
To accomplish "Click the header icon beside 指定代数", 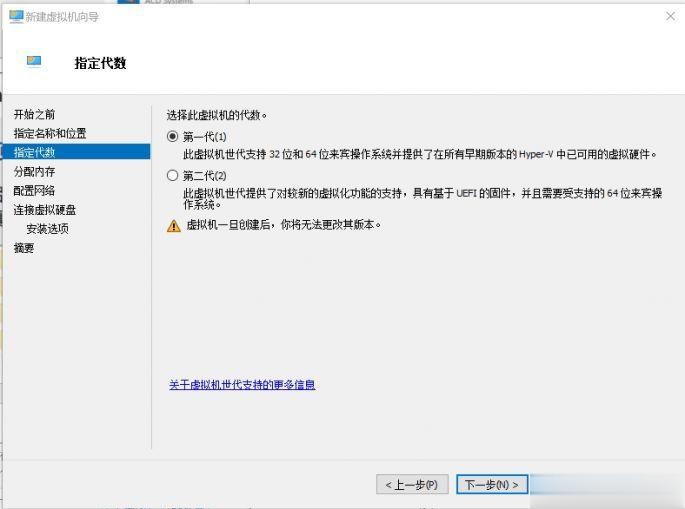I will (x=34, y=61).
